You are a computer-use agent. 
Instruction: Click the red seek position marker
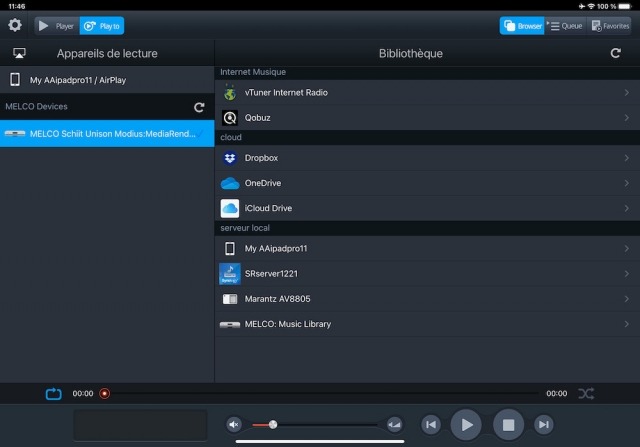coord(104,394)
